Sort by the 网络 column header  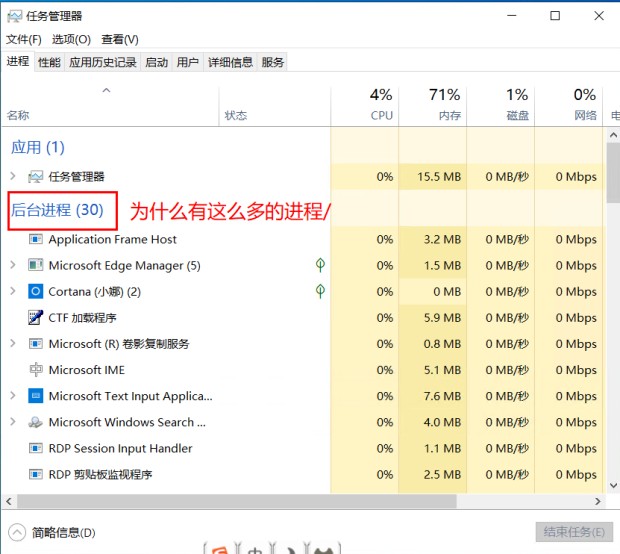569,107
